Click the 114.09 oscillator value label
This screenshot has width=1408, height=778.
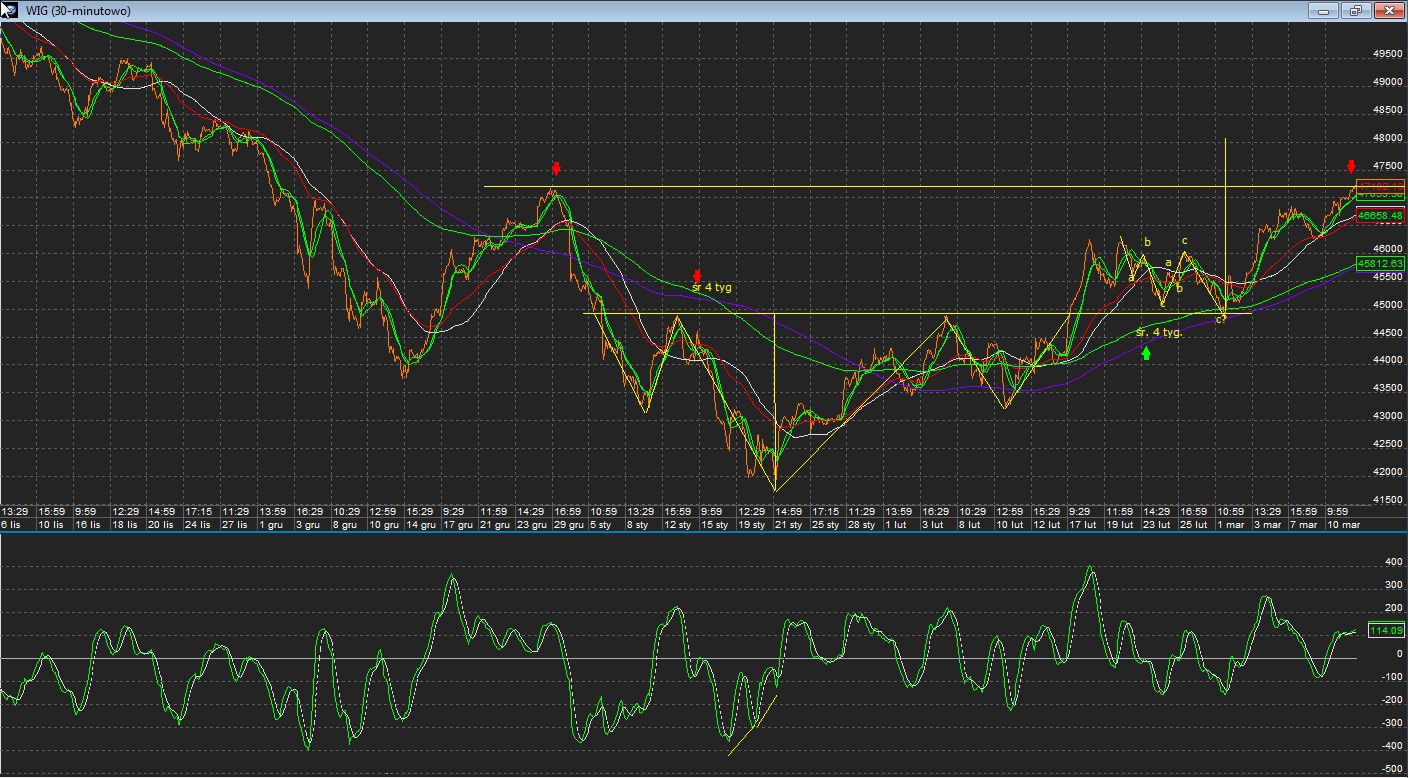coord(1386,630)
